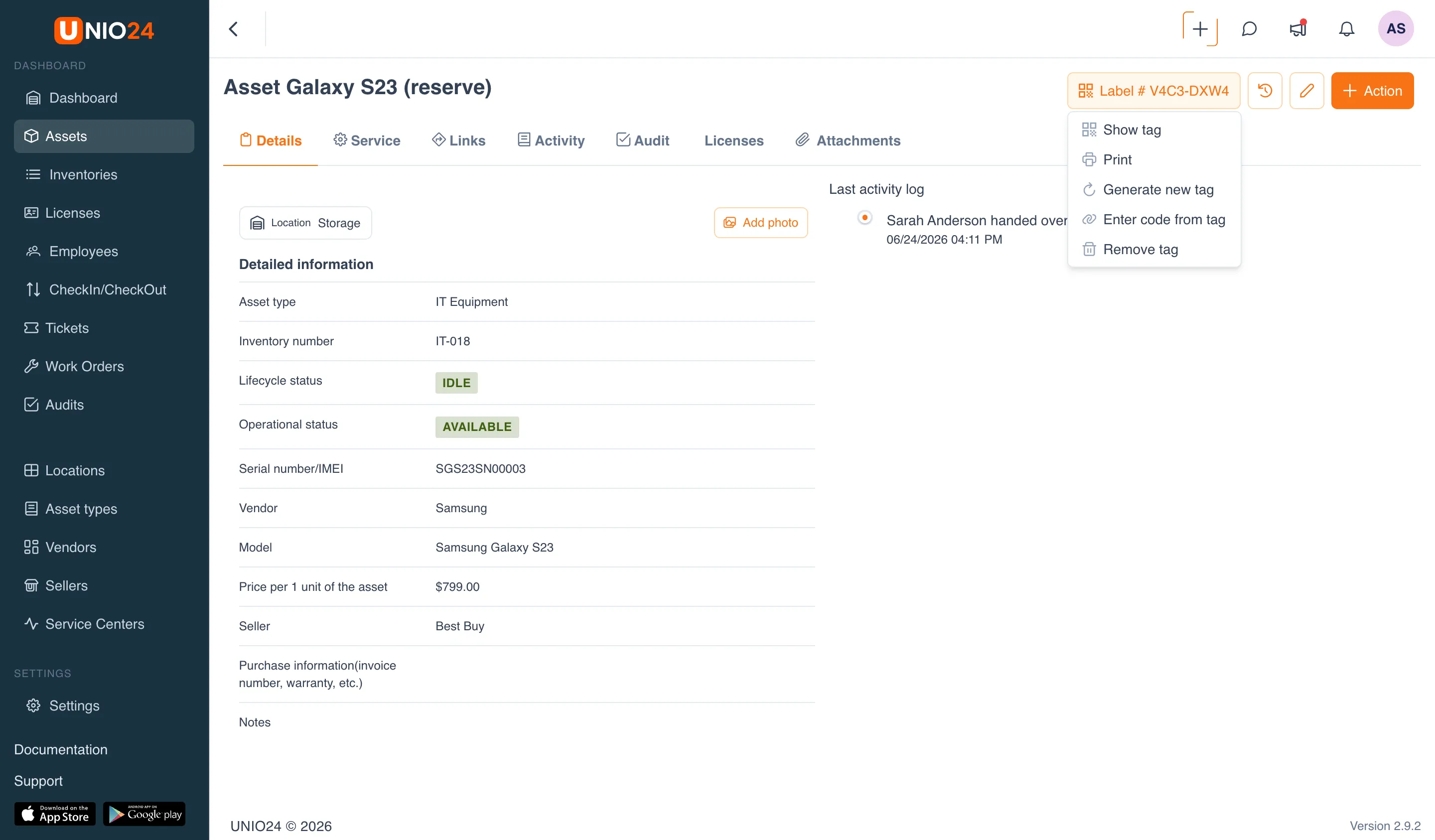Open the Location Storage selector
Viewport: 1435px width, 840px height.
point(305,223)
